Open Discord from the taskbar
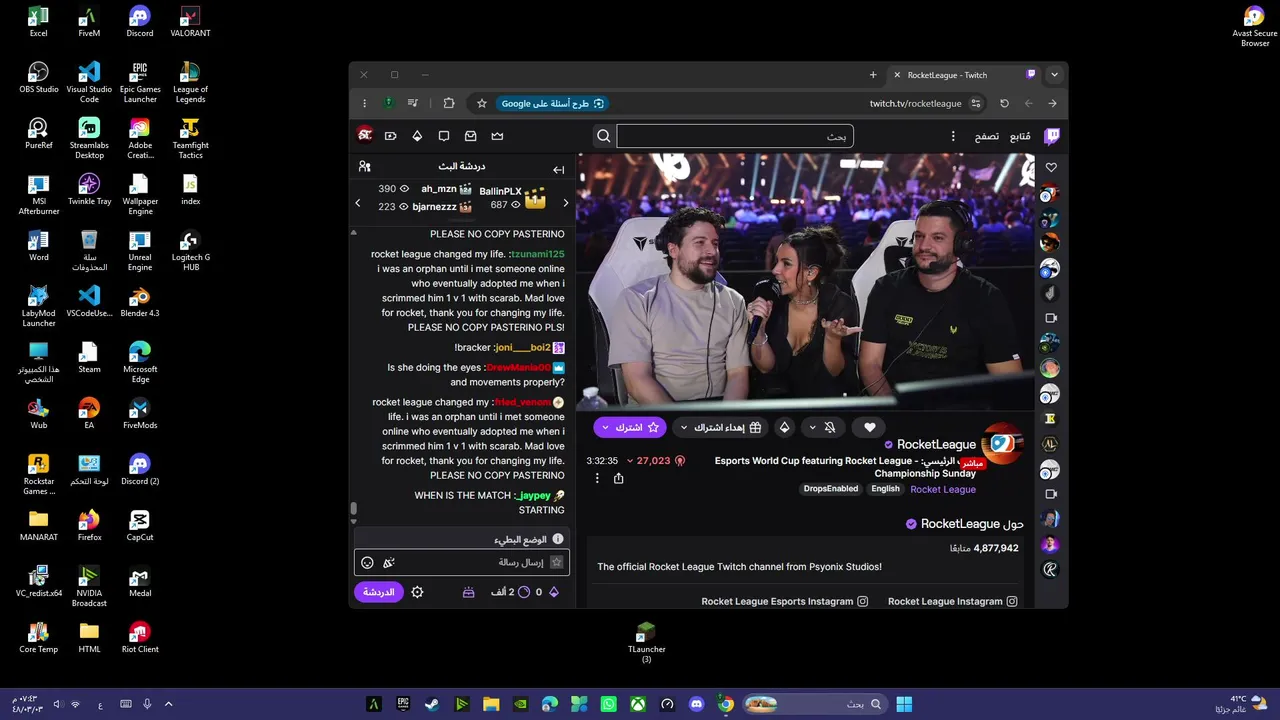The image size is (1280, 720). click(697, 704)
